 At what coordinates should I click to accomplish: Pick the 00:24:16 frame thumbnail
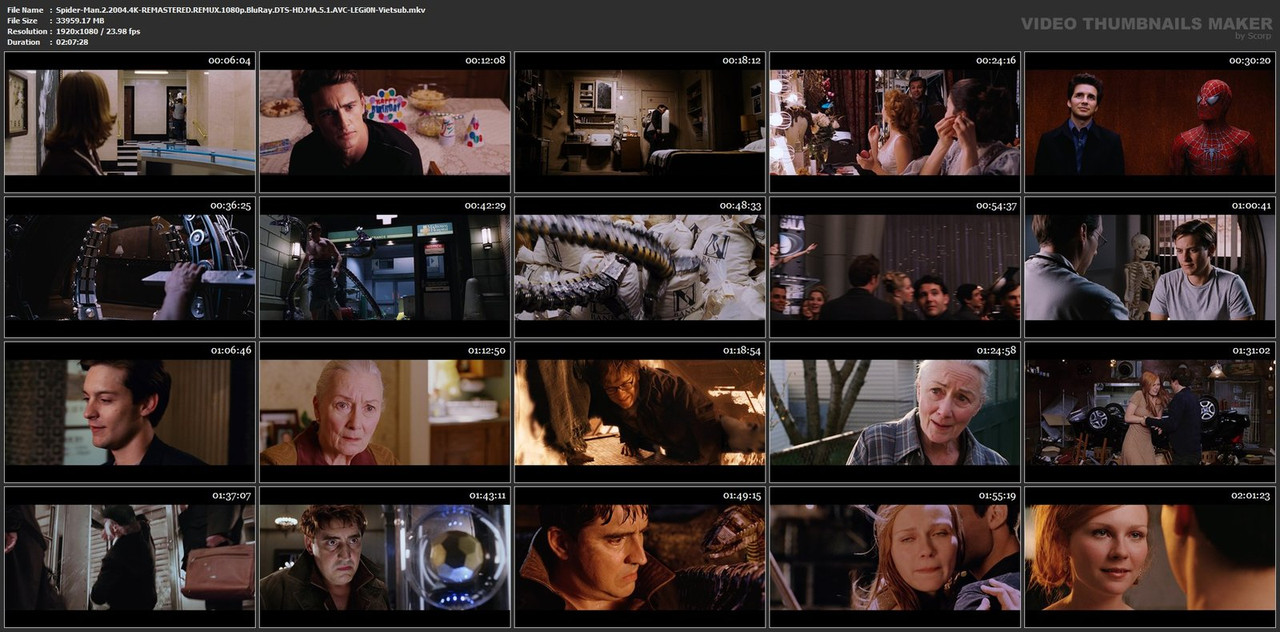point(895,122)
